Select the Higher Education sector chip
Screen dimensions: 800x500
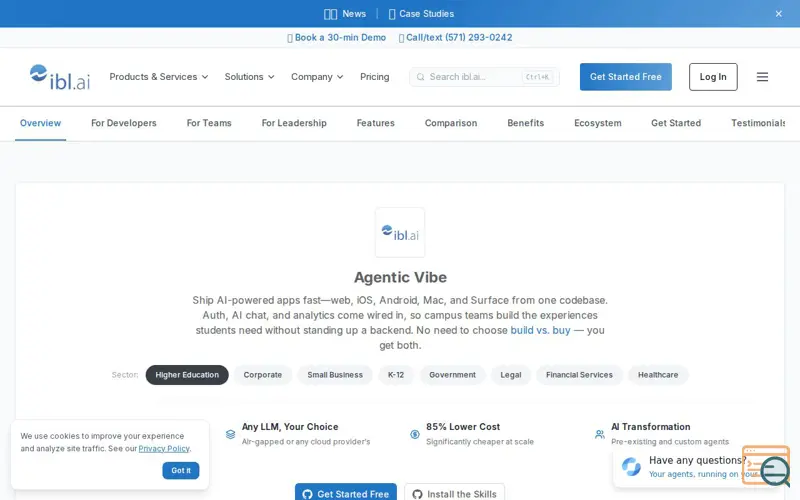187,375
